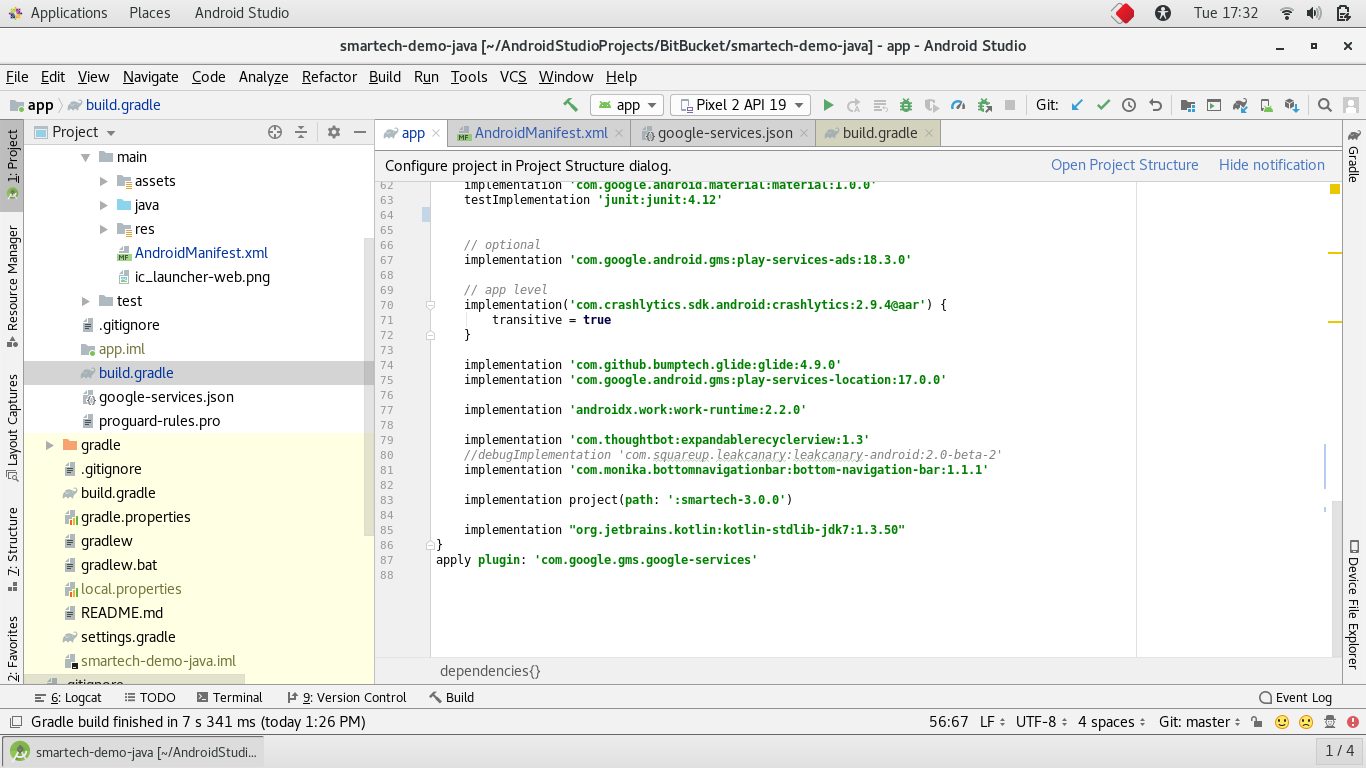1366x768 pixels.
Task: Expand the java folder
Action: (x=104, y=205)
